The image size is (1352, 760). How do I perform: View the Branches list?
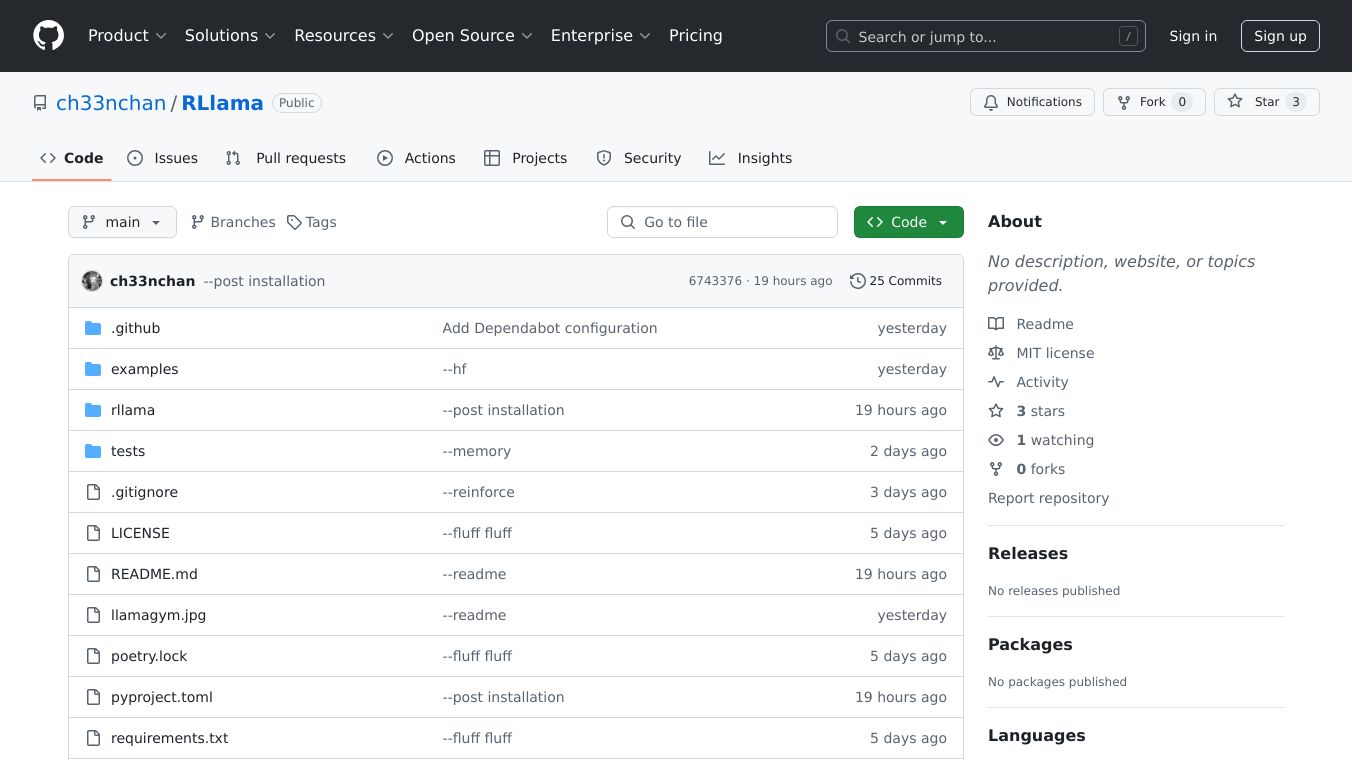tap(233, 222)
